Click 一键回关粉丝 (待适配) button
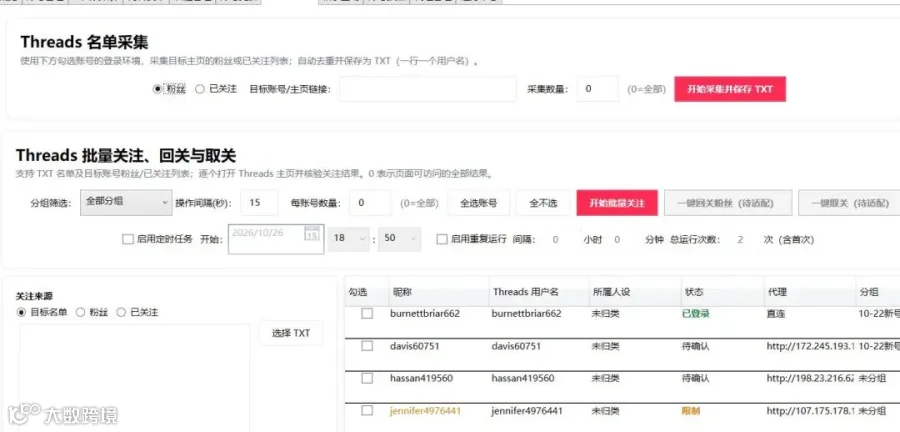900x432 pixels. (728, 203)
